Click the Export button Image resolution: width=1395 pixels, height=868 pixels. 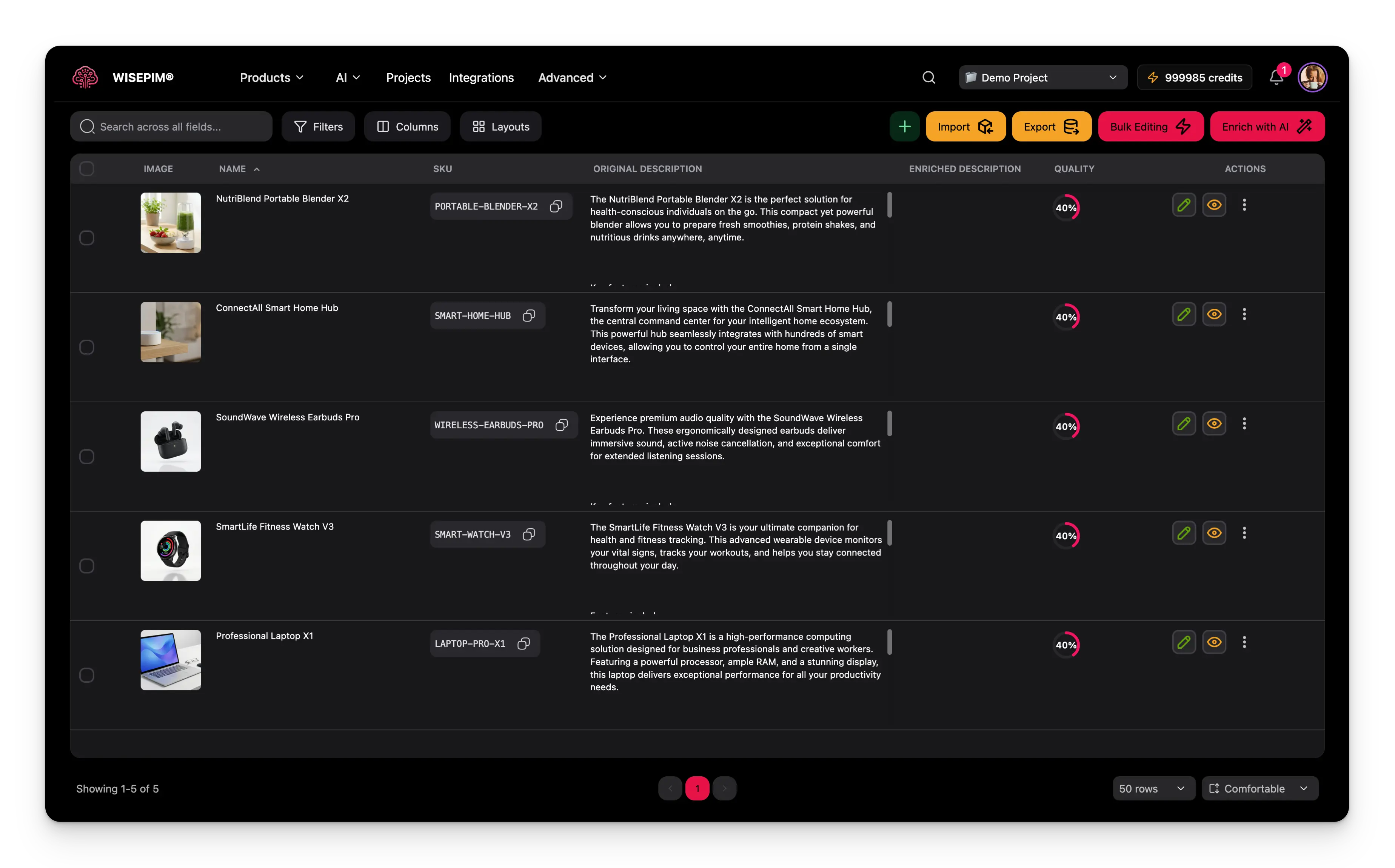1051,126
